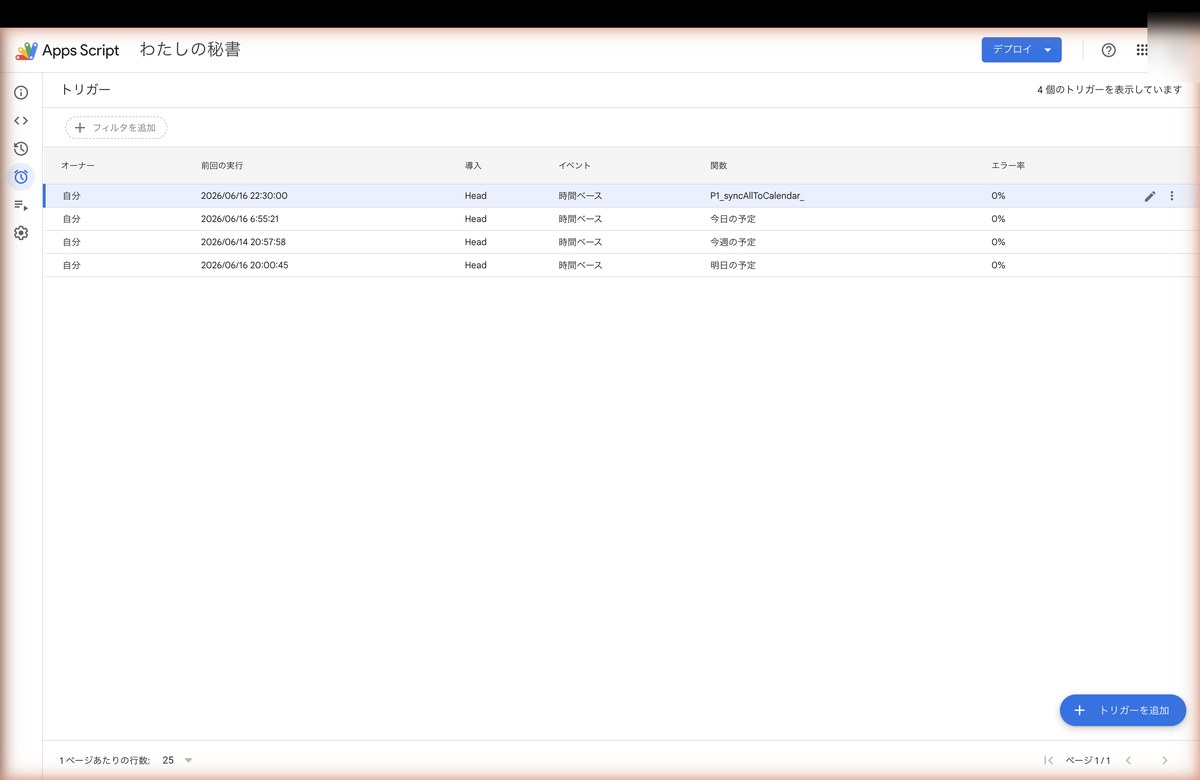Viewport: 1200px width, 780px height.
Task: Click the 関数 column header
Action: (x=719, y=165)
